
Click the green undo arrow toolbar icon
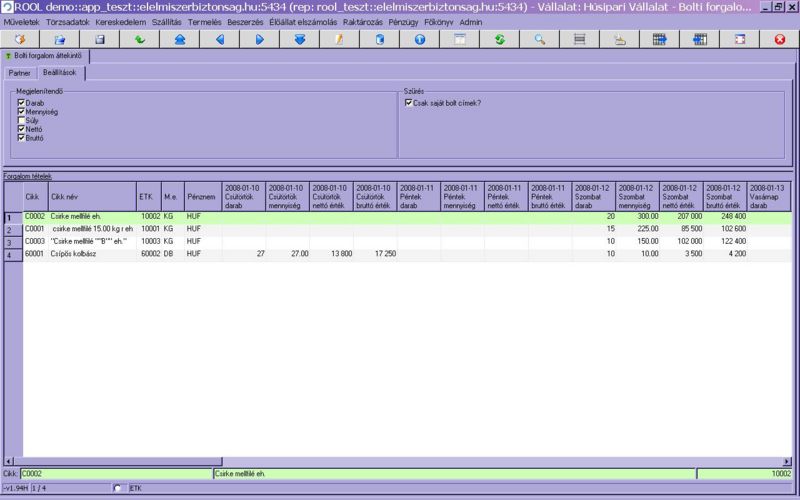click(x=139, y=39)
